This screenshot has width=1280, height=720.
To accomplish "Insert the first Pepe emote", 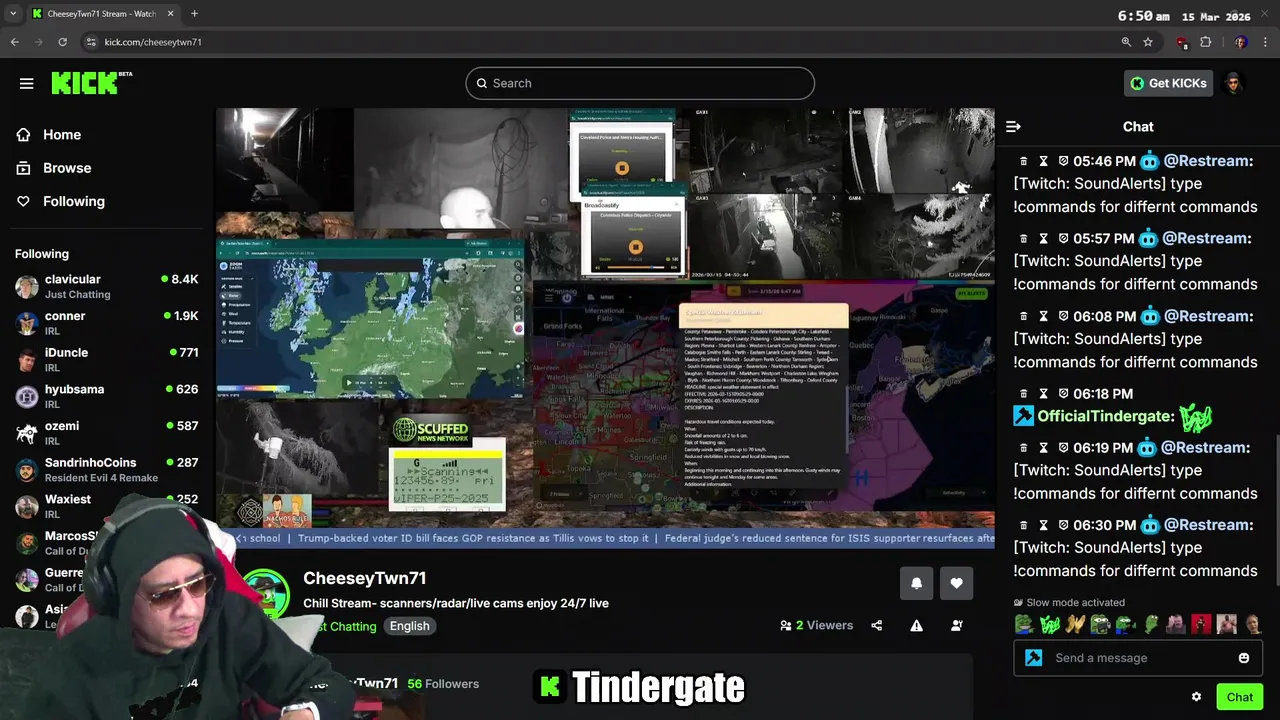I will pos(1024,625).
